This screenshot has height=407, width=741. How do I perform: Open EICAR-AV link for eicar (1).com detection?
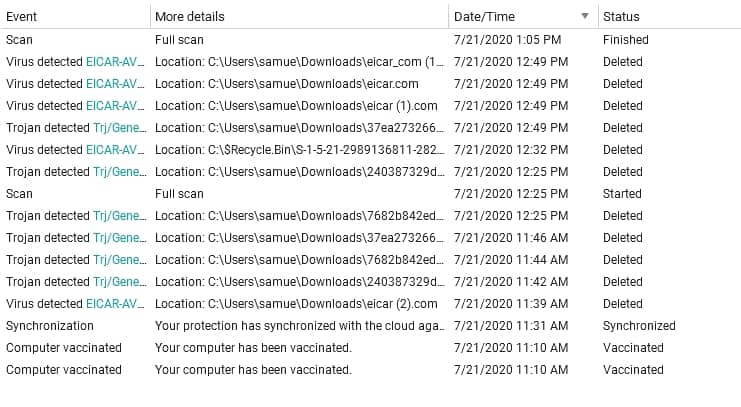tap(115, 106)
